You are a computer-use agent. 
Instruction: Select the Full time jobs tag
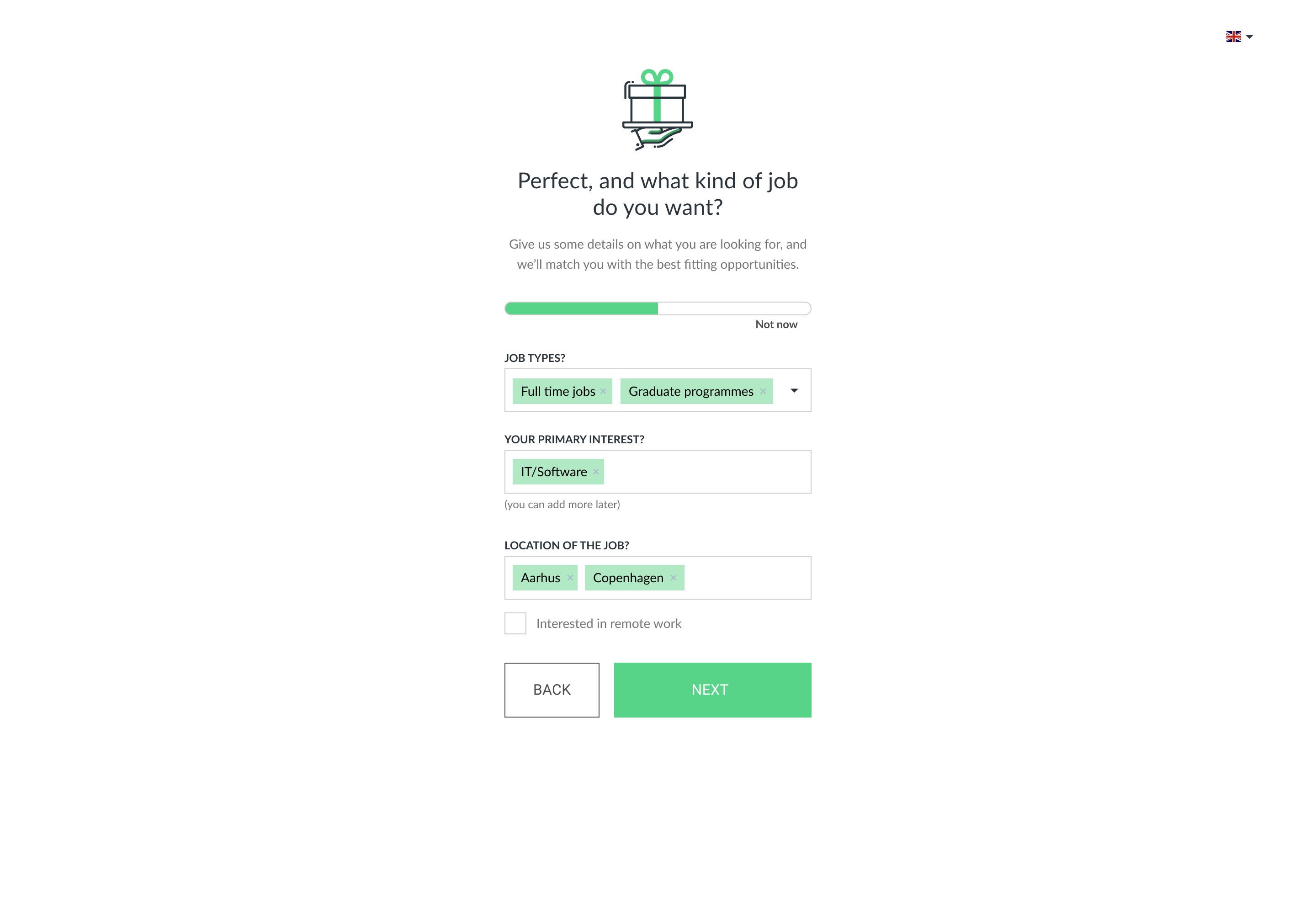click(x=558, y=391)
